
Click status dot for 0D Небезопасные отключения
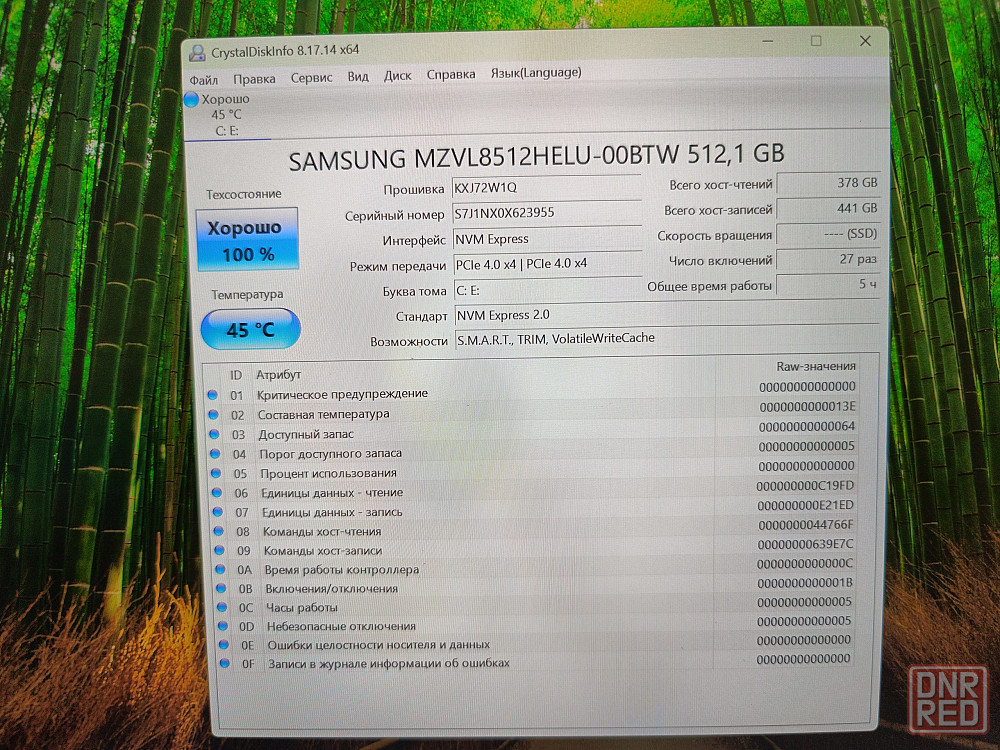click(223, 626)
